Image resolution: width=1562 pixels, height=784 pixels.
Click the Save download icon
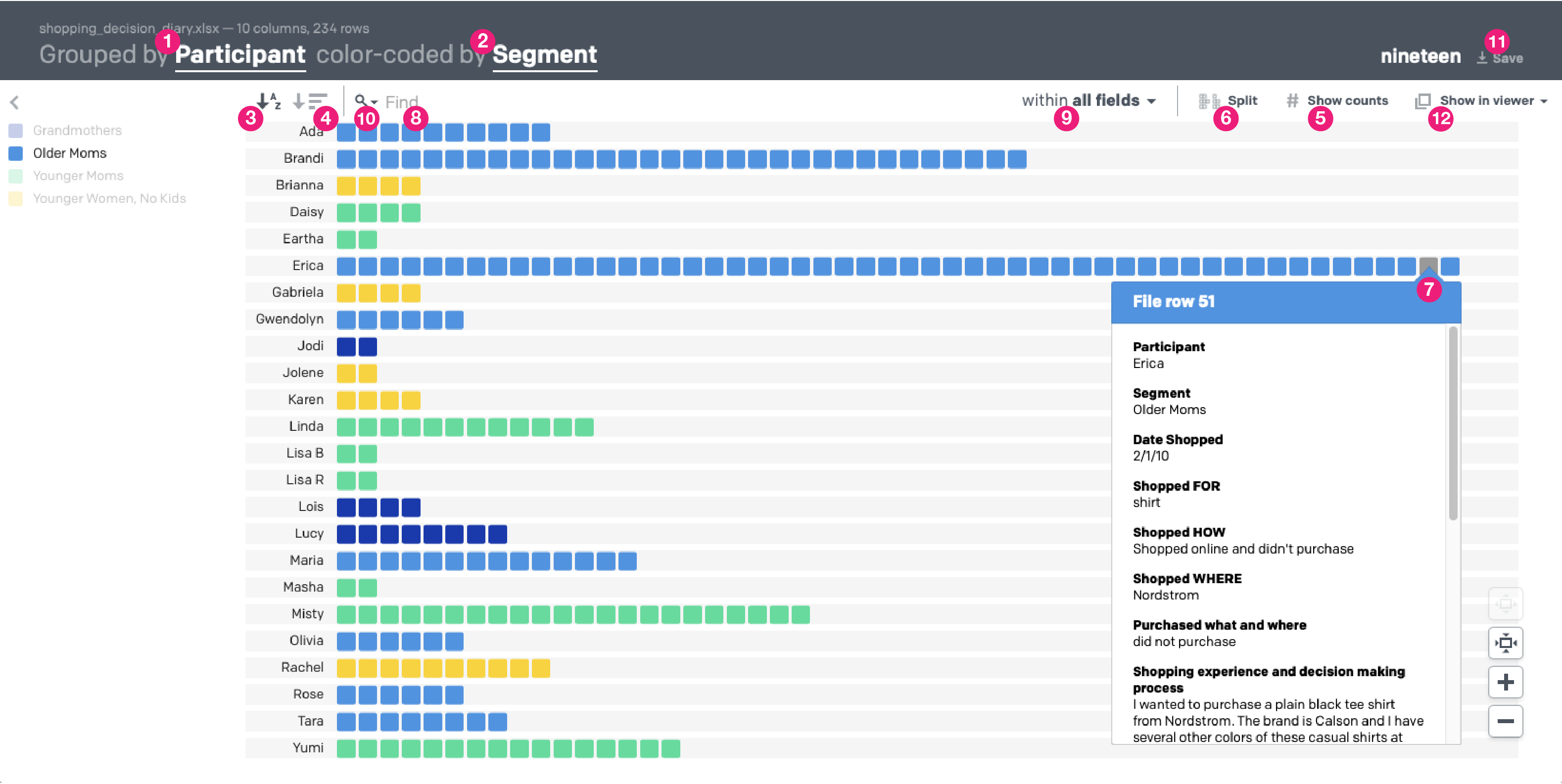click(1482, 58)
